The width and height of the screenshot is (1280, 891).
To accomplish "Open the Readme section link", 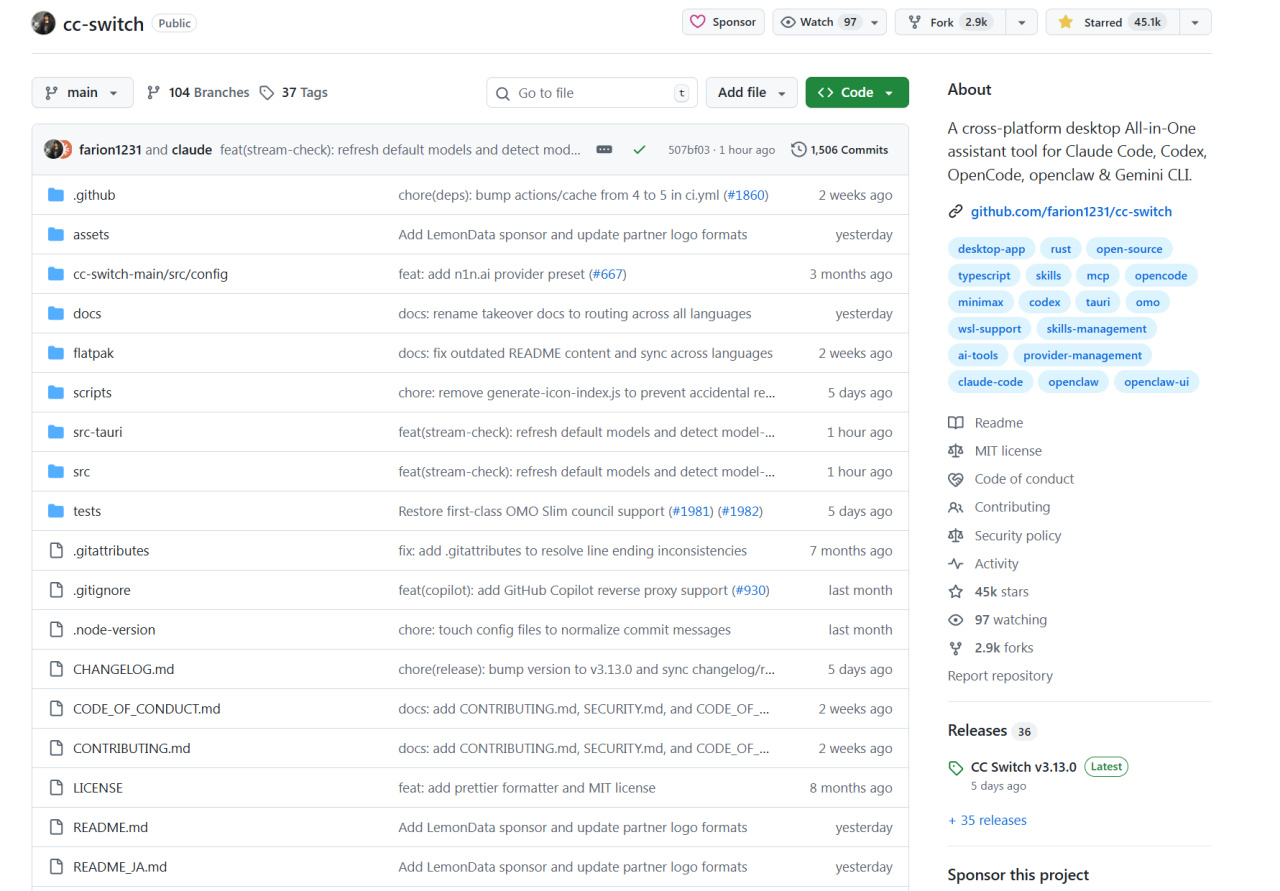I will point(999,423).
